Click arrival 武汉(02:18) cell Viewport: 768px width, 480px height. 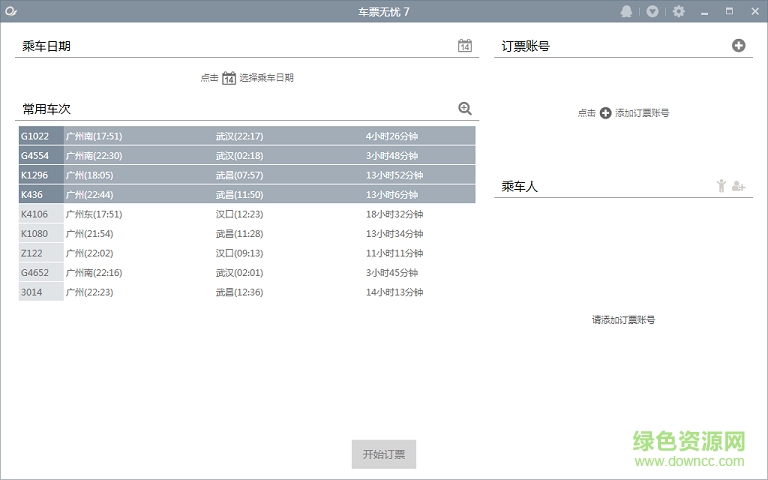pos(240,156)
